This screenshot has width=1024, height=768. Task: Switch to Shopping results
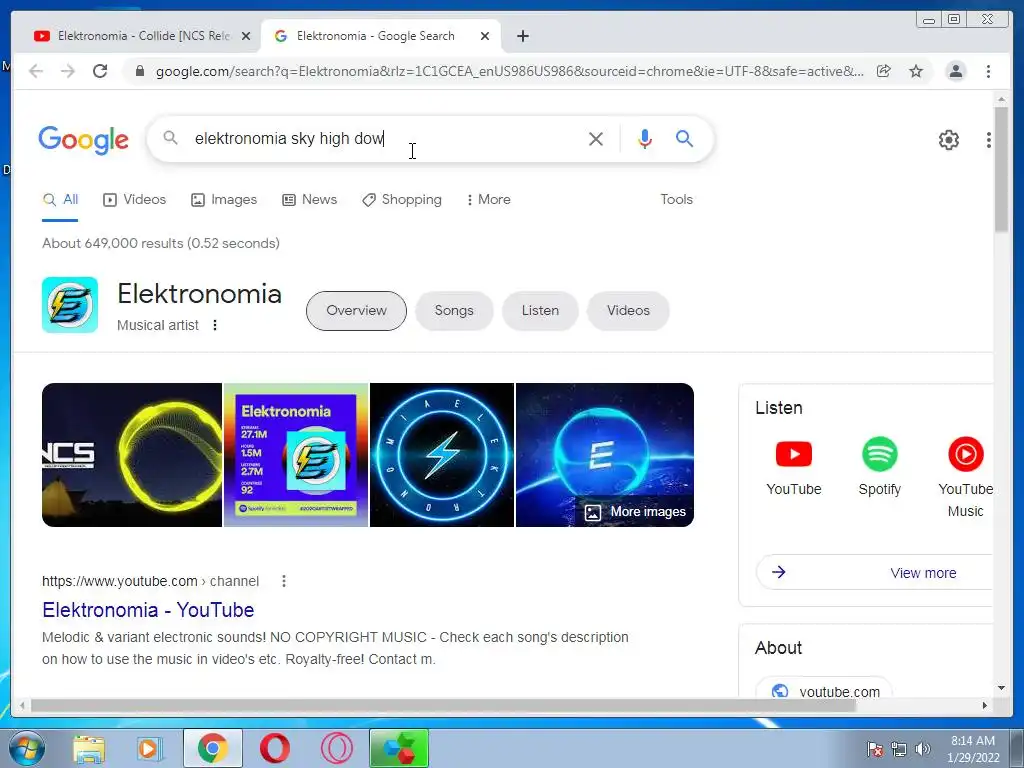pos(402,200)
